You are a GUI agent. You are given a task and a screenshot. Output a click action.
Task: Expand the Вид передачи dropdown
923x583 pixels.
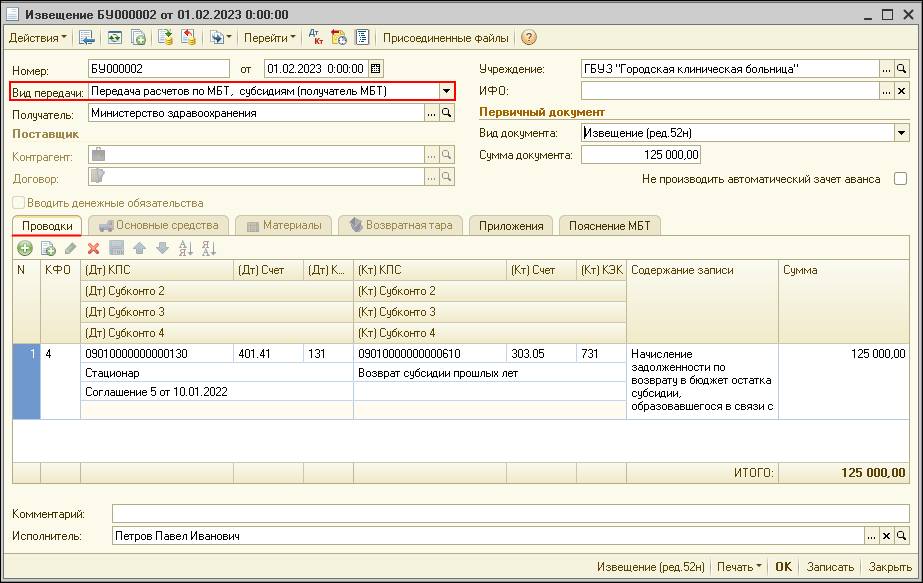[446, 91]
